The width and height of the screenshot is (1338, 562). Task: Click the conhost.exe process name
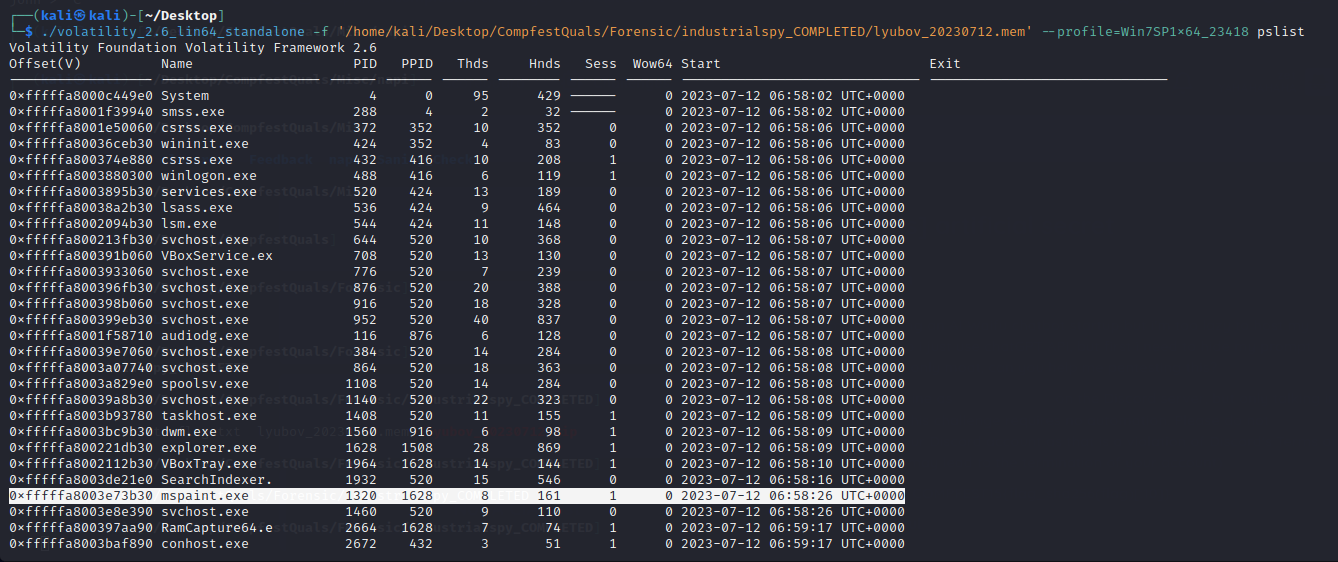205,544
